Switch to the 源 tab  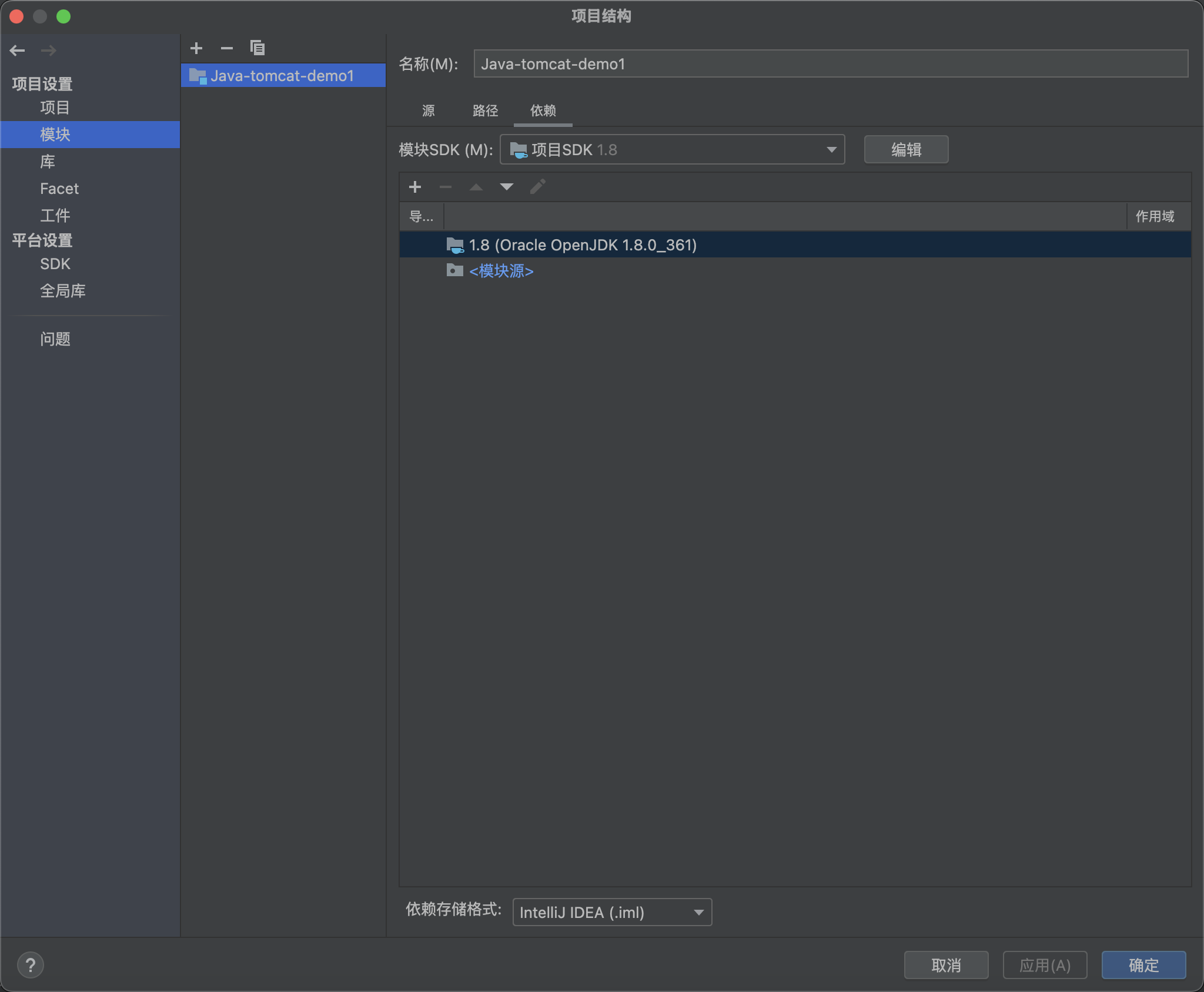tap(429, 110)
